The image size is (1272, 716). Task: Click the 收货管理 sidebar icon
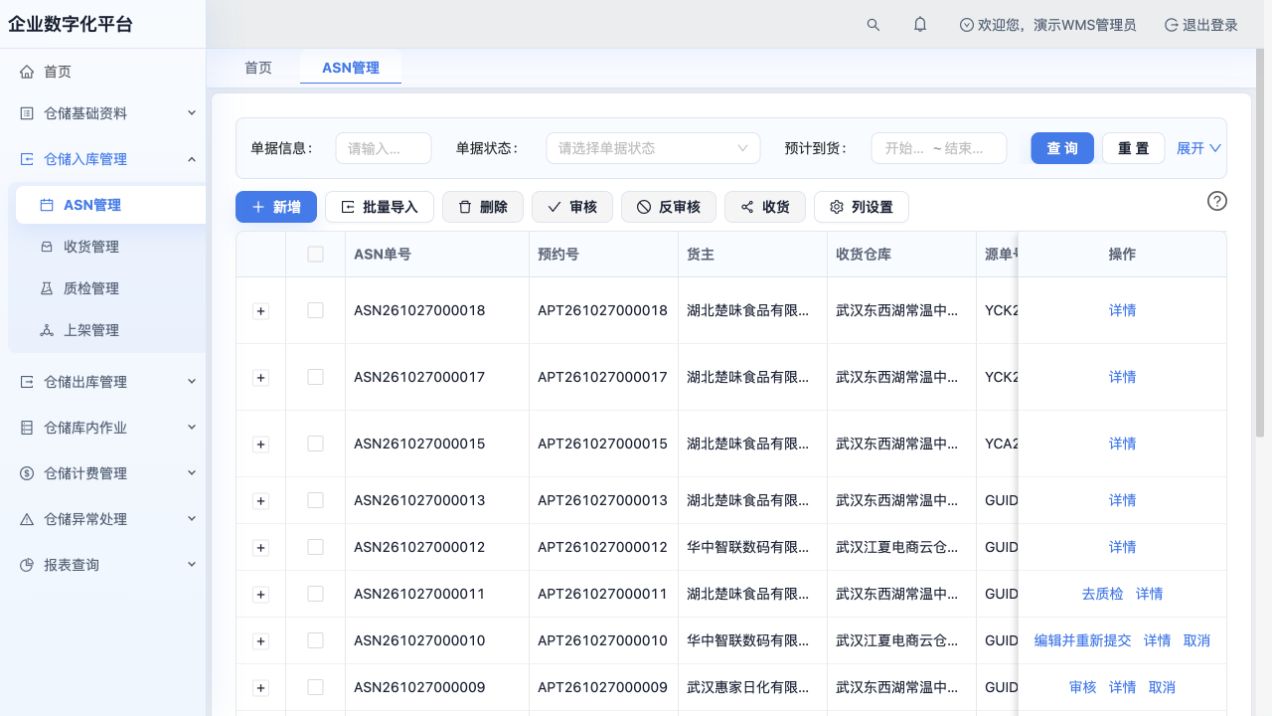click(46, 247)
